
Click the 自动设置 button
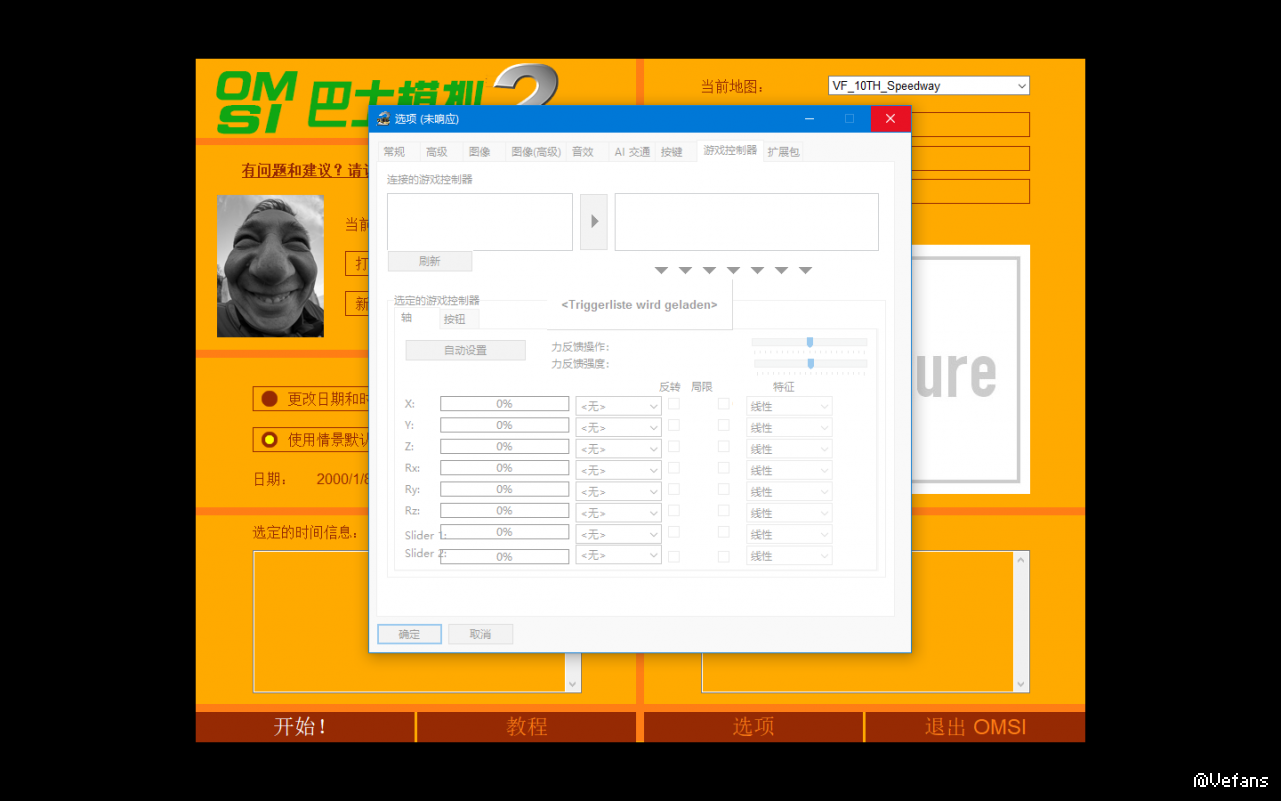465,350
